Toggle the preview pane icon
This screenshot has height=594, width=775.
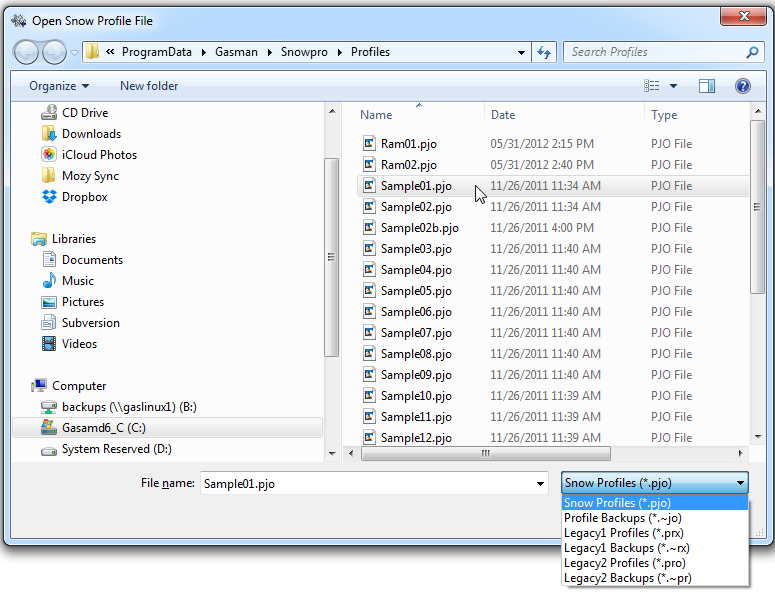tap(707, 87)
